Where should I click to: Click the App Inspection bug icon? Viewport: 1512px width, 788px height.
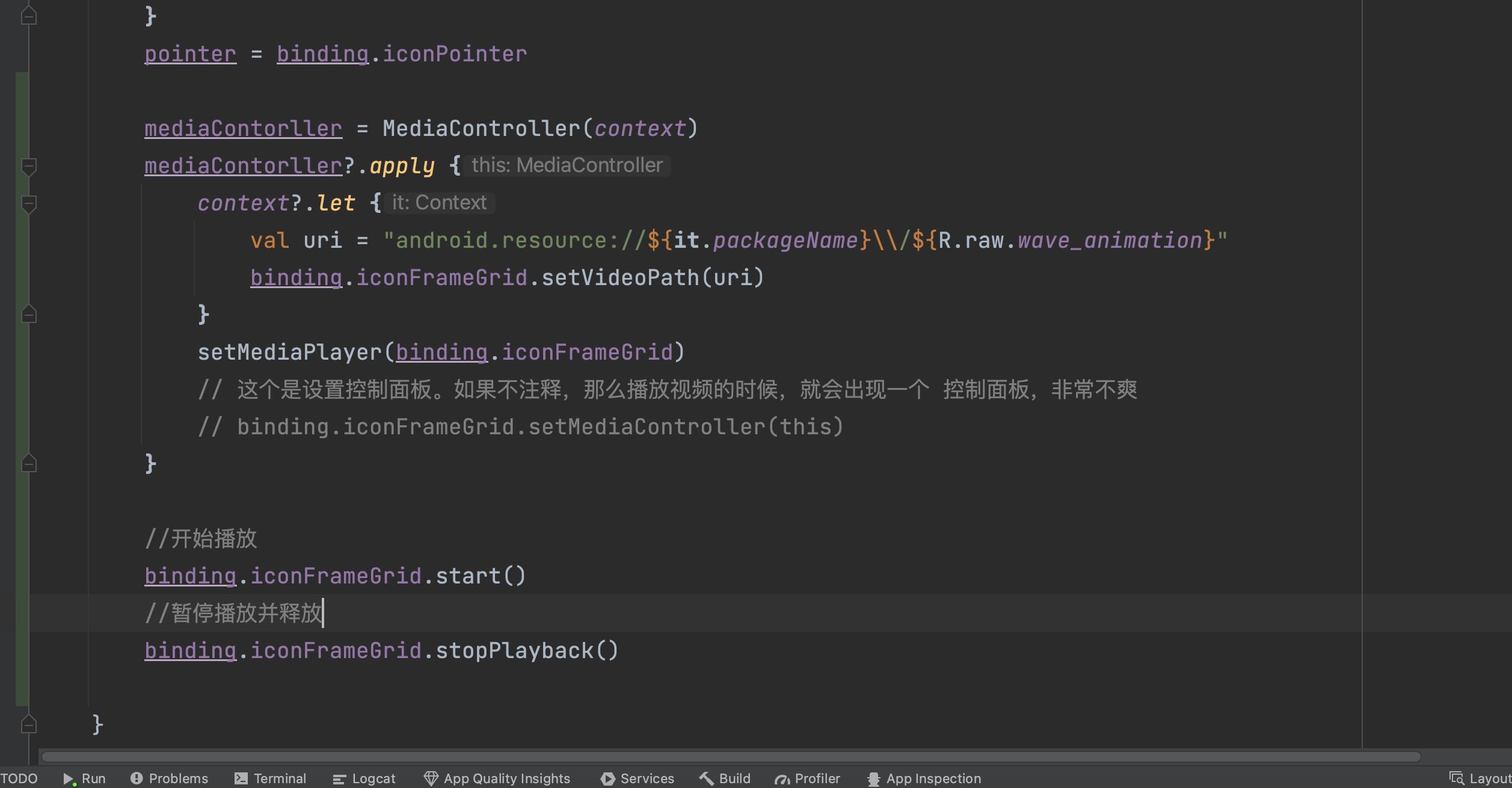tap(873, 779)
